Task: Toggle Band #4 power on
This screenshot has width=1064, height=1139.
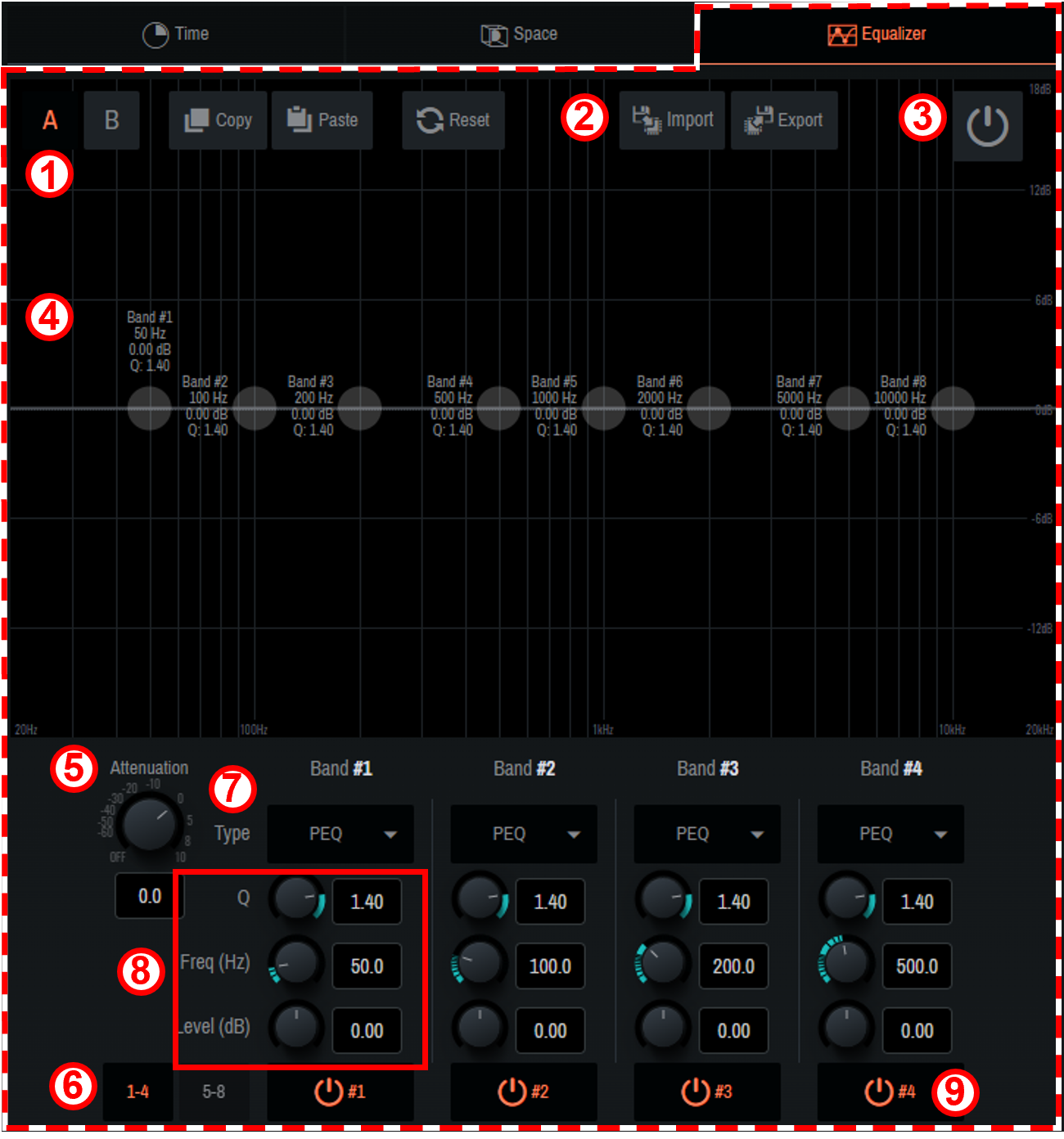Action: click(x=879, y=1092)
